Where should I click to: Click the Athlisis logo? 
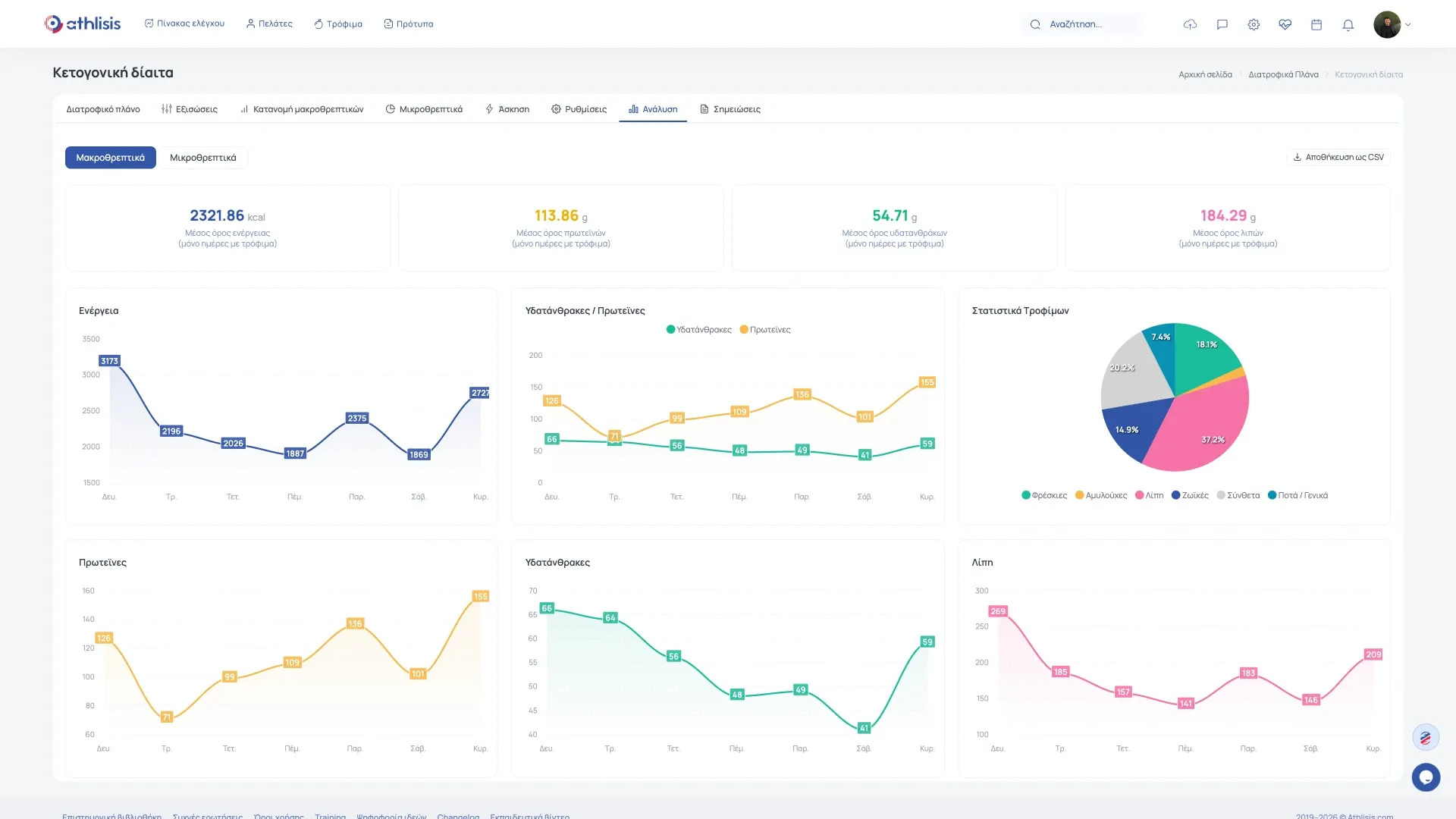click(83, 24)
